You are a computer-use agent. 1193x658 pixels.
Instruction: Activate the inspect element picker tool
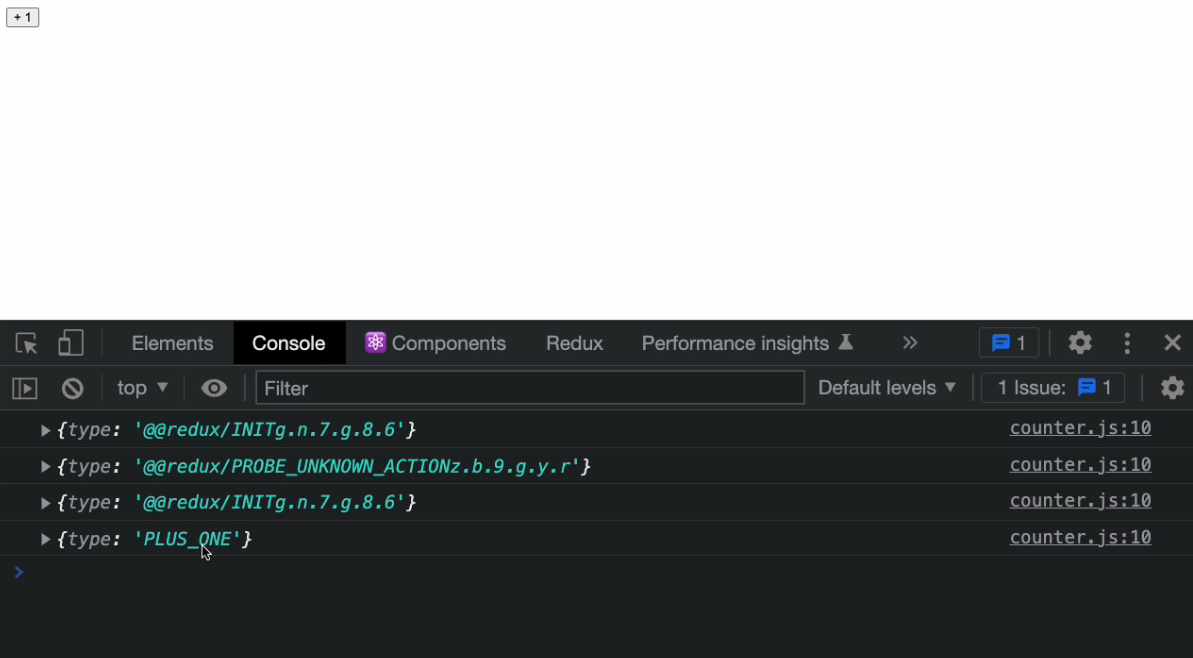click(27, 343)
